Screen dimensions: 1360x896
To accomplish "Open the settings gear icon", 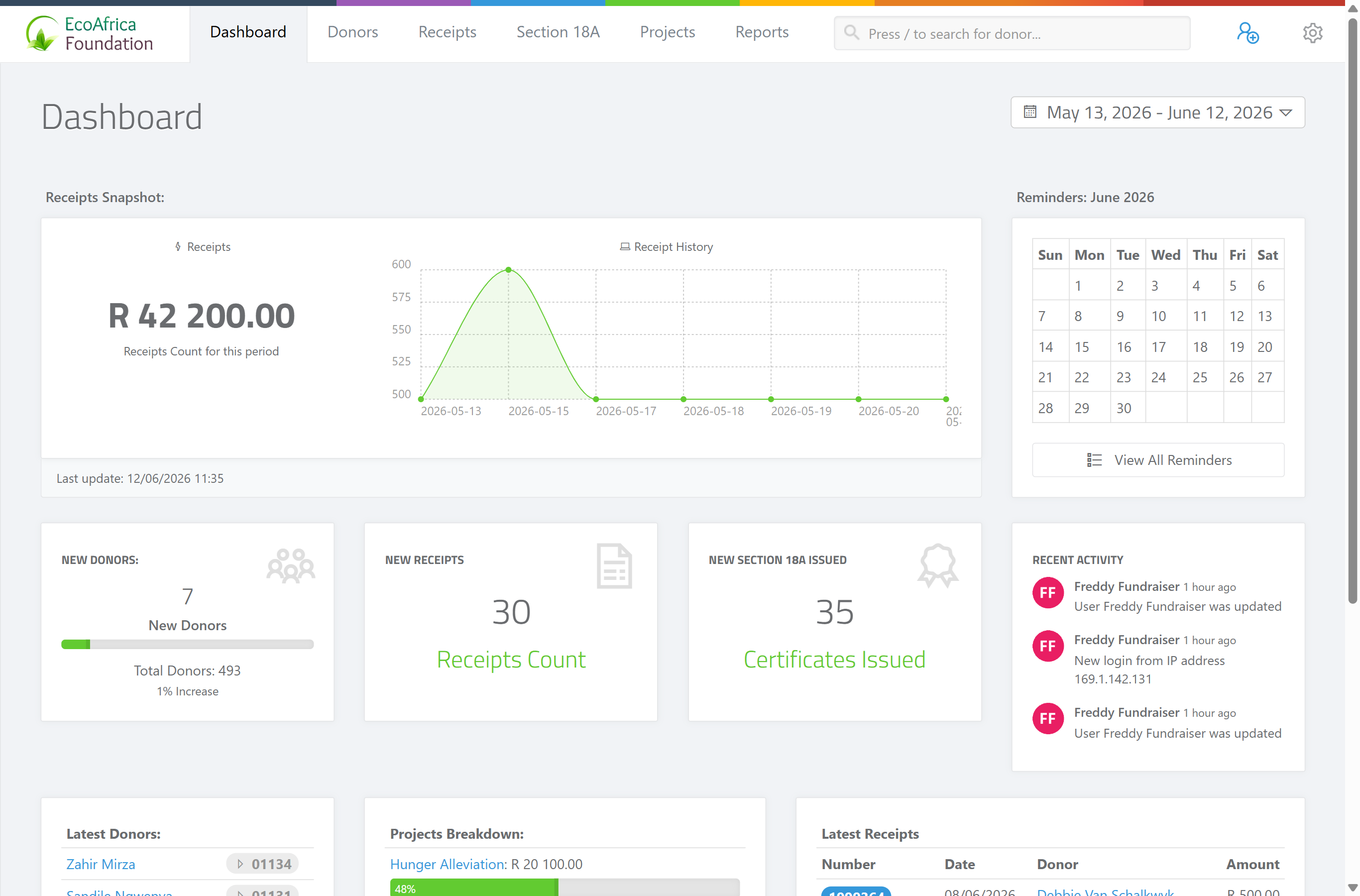I will [x=1313, y=32].
